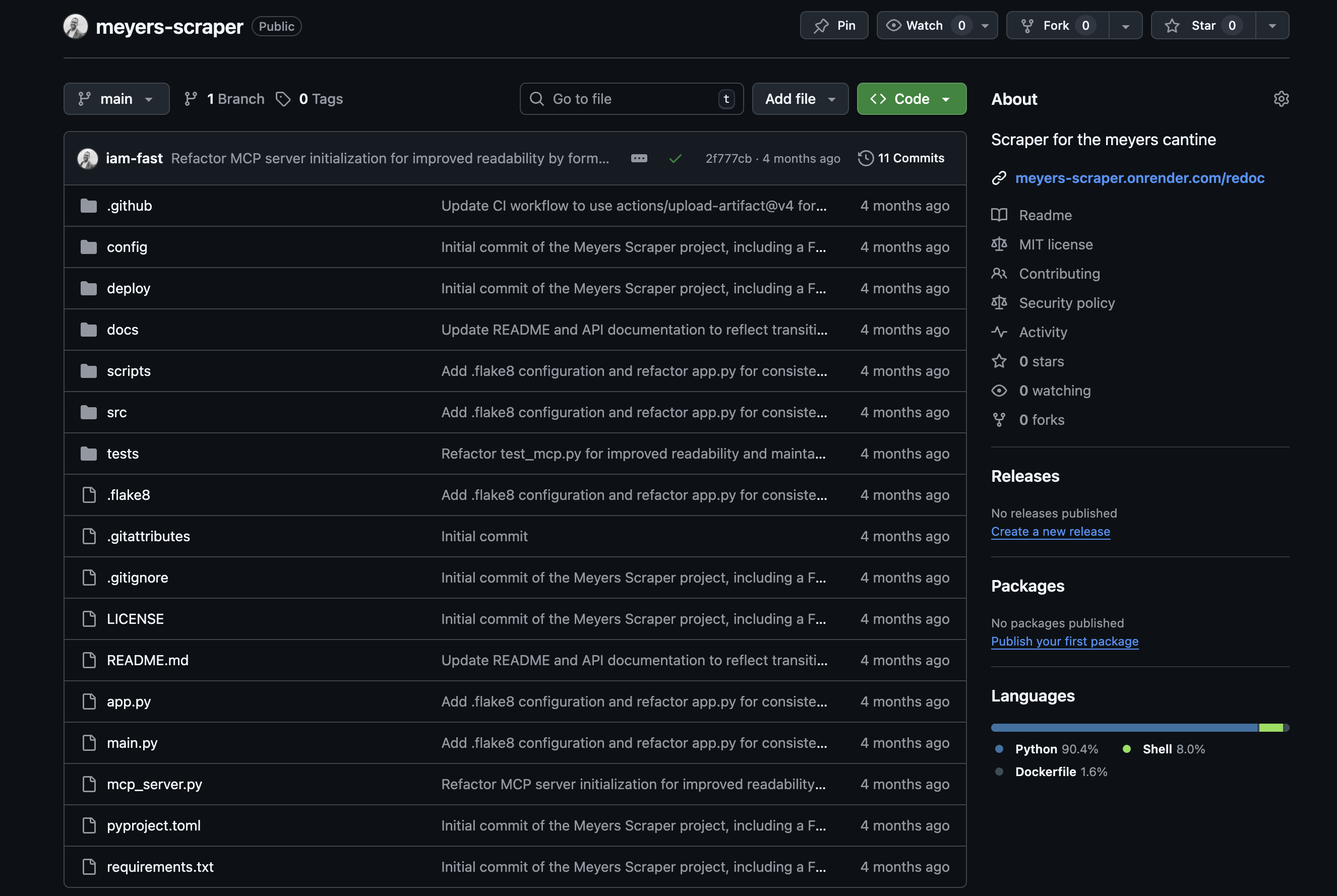Pin this repository
The image size is (1337, 896).
833,25
